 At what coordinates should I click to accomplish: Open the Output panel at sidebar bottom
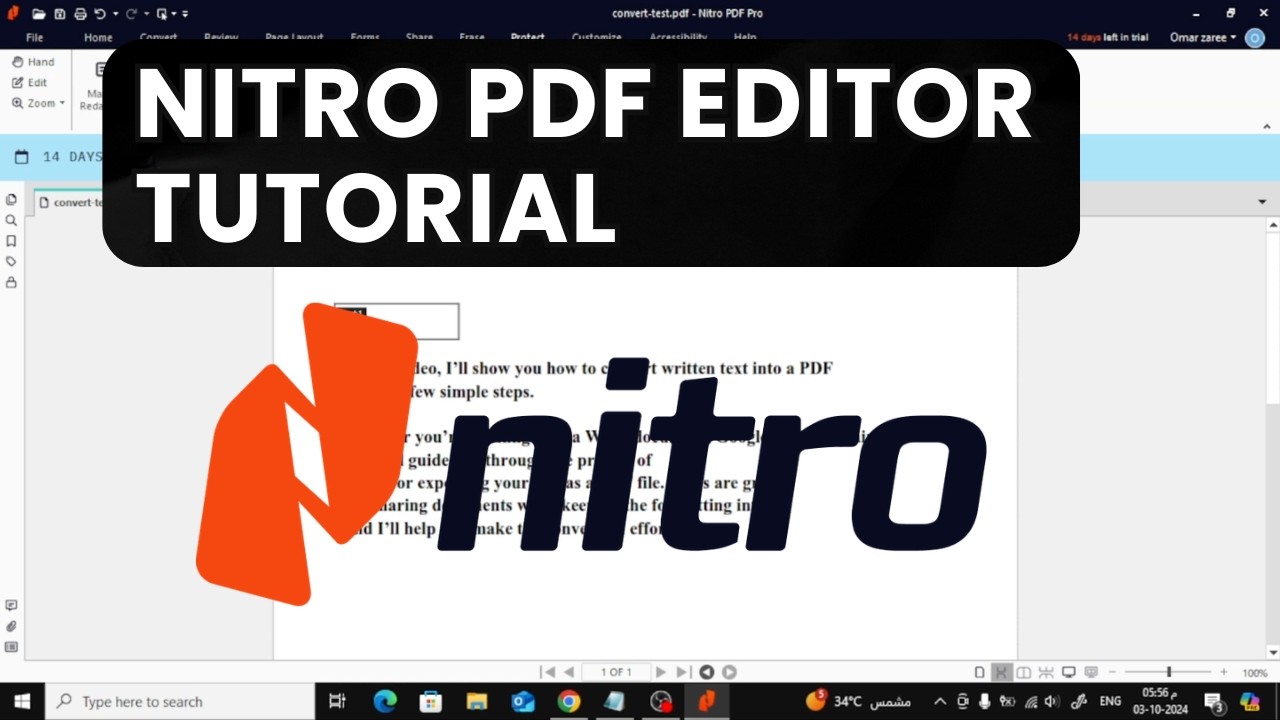pos(11,647)
